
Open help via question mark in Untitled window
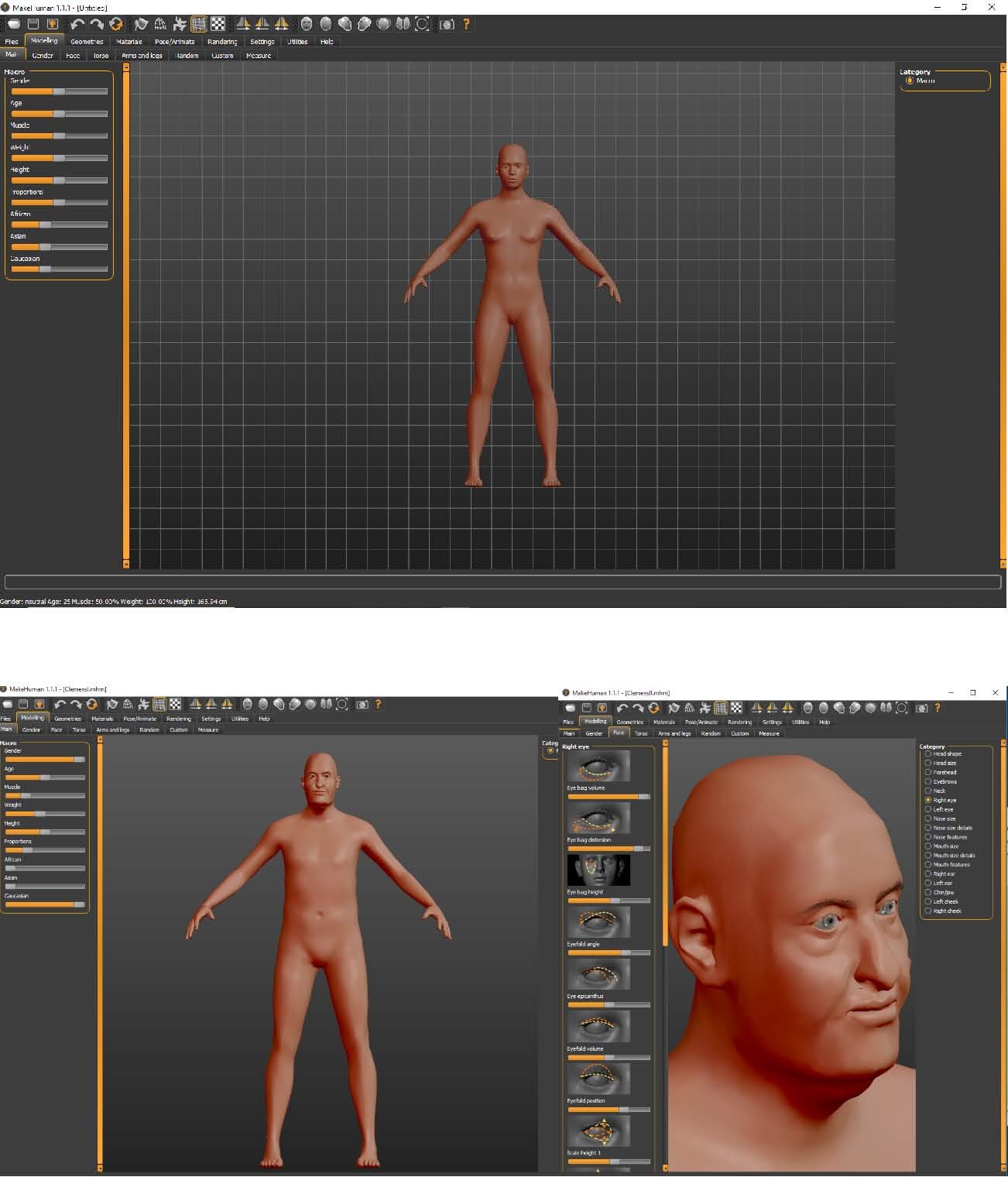coord(466,24)
